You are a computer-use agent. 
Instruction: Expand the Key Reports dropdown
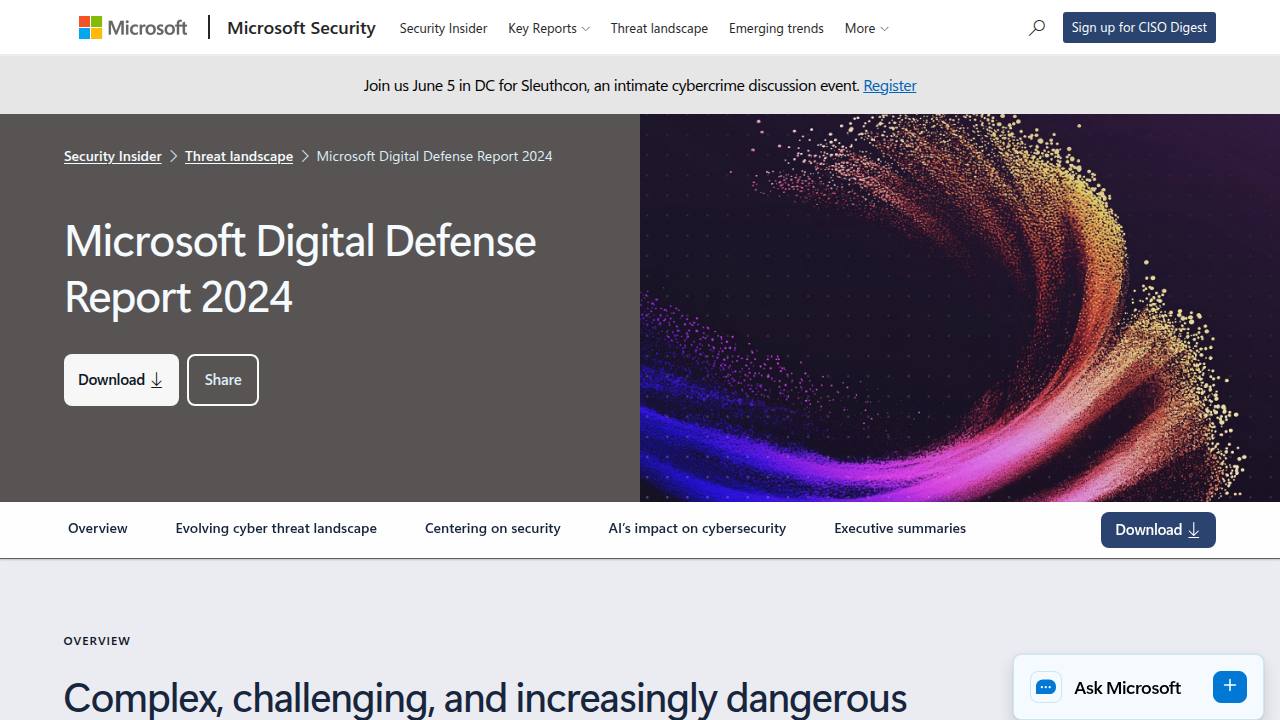click(x=549, y=28)
